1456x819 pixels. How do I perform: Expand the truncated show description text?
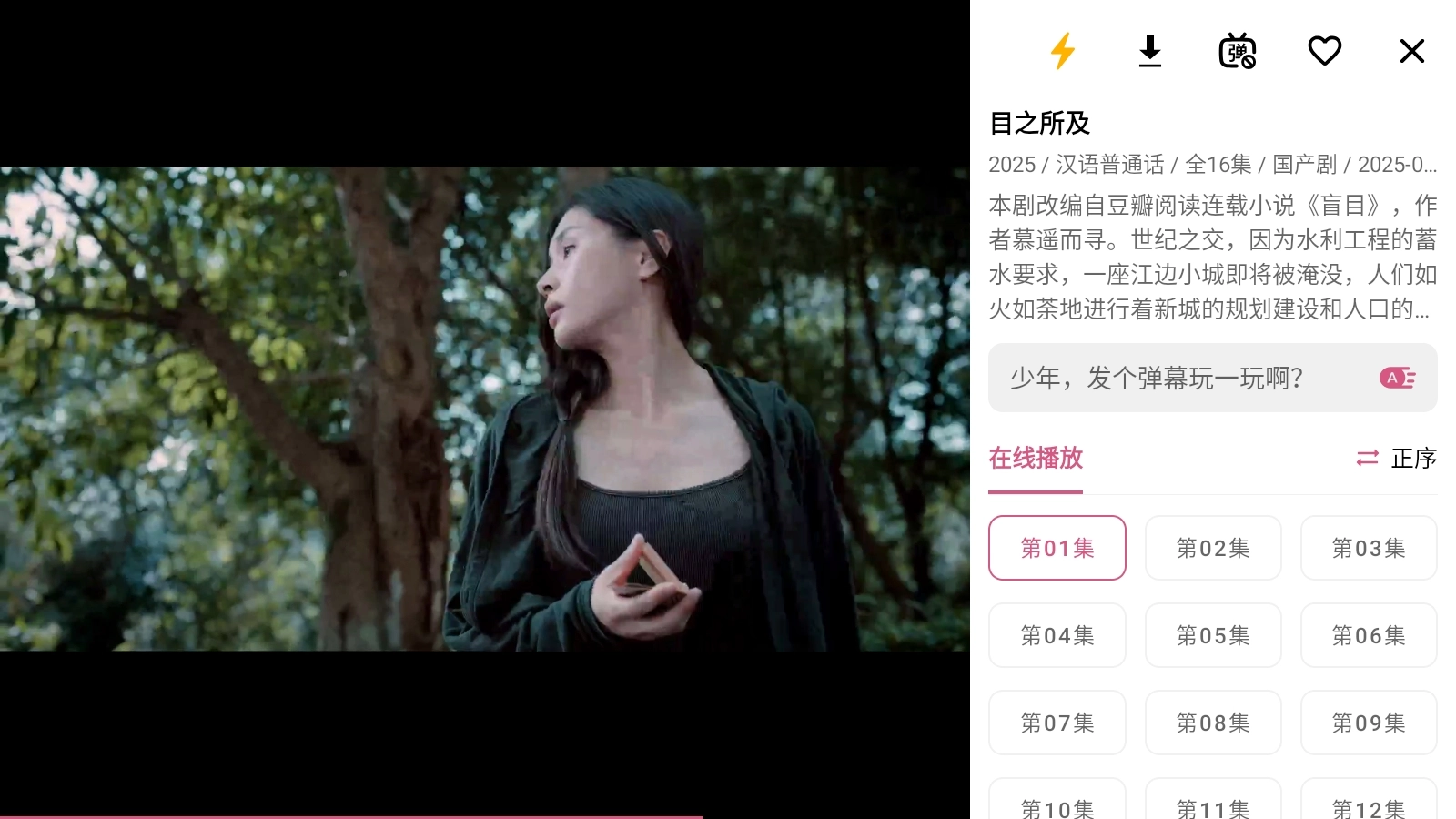coord(1213,257)
